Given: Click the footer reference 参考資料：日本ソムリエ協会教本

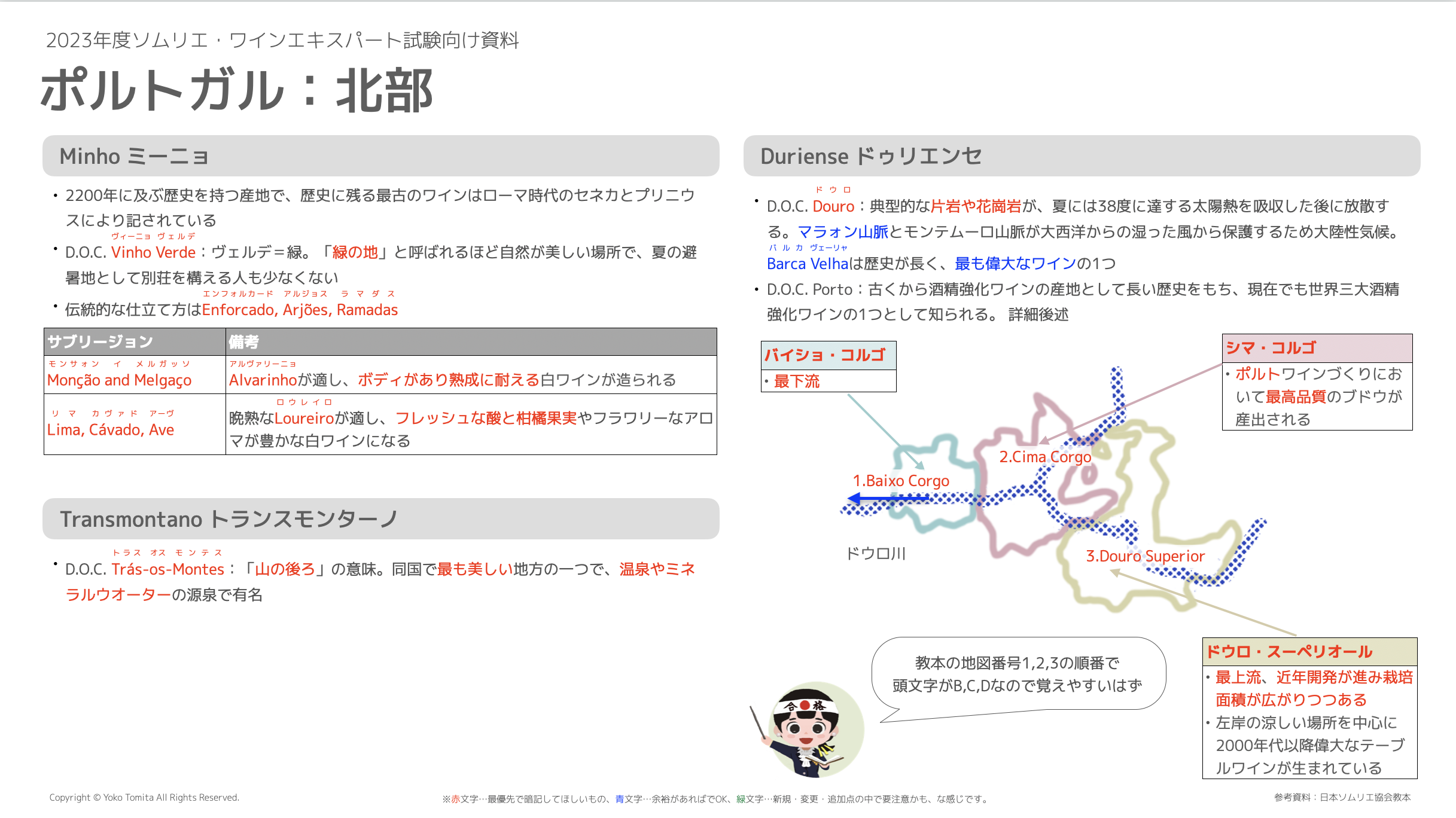Looking at the screenshot, I should 1342,798.
